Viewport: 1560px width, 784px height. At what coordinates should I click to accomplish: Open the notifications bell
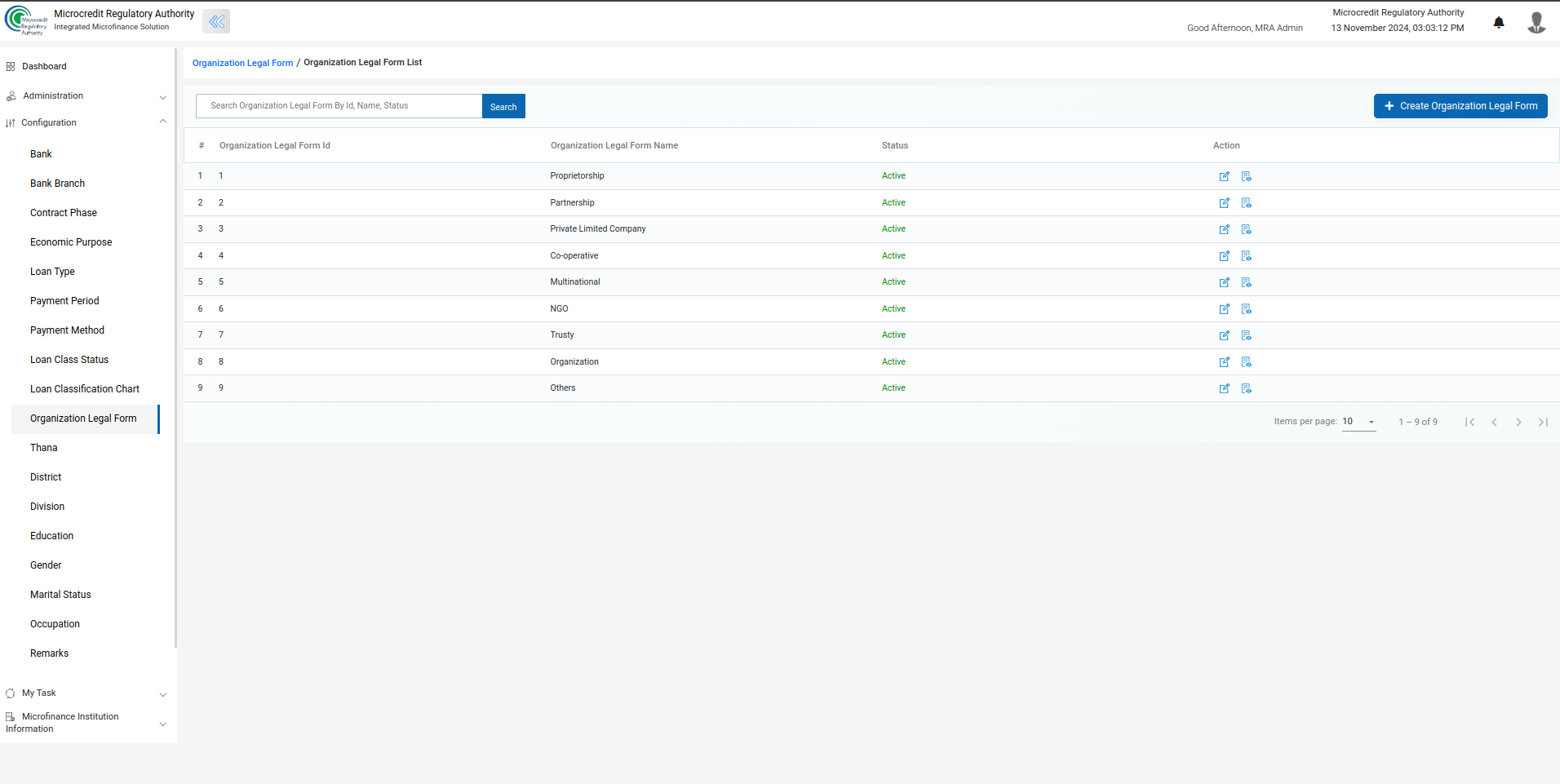point(1499,22)
